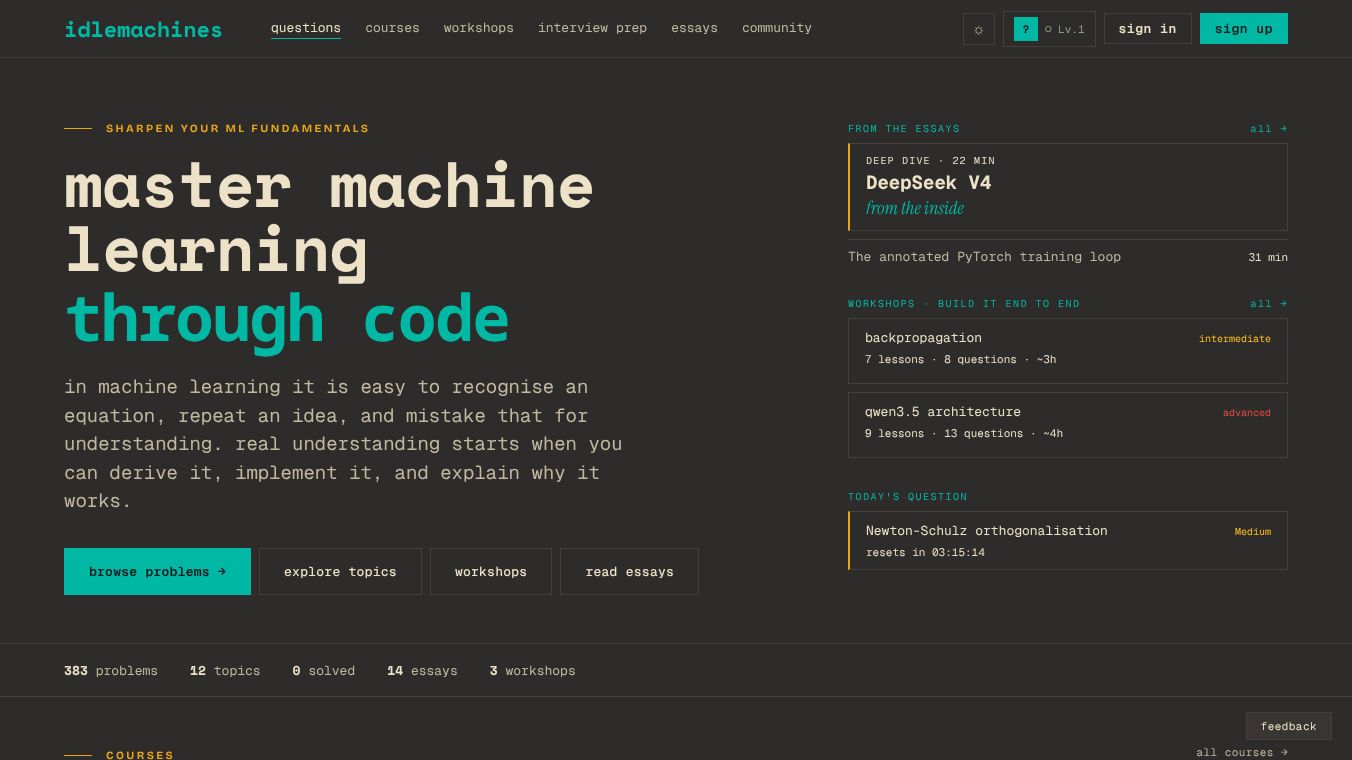Image resolution: width=1352 pixels, height=760 pixels.
Task: Click the 31 min reading time
Action: pyautogui.click(x=1268, y=258)
